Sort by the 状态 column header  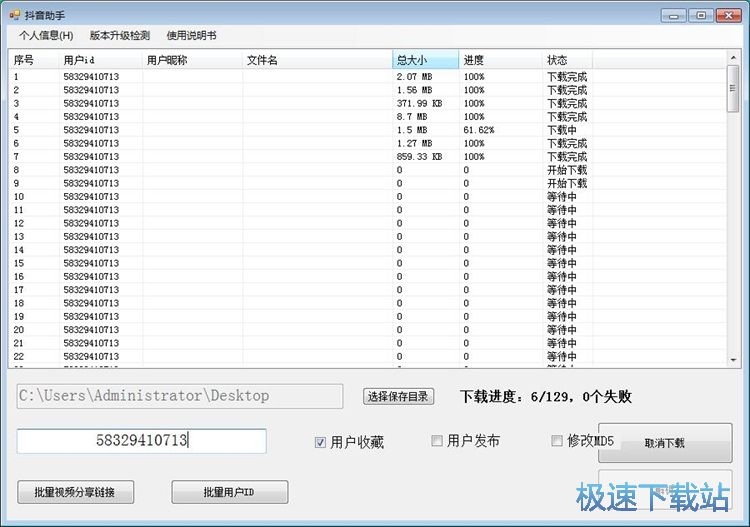pos(567,60)
